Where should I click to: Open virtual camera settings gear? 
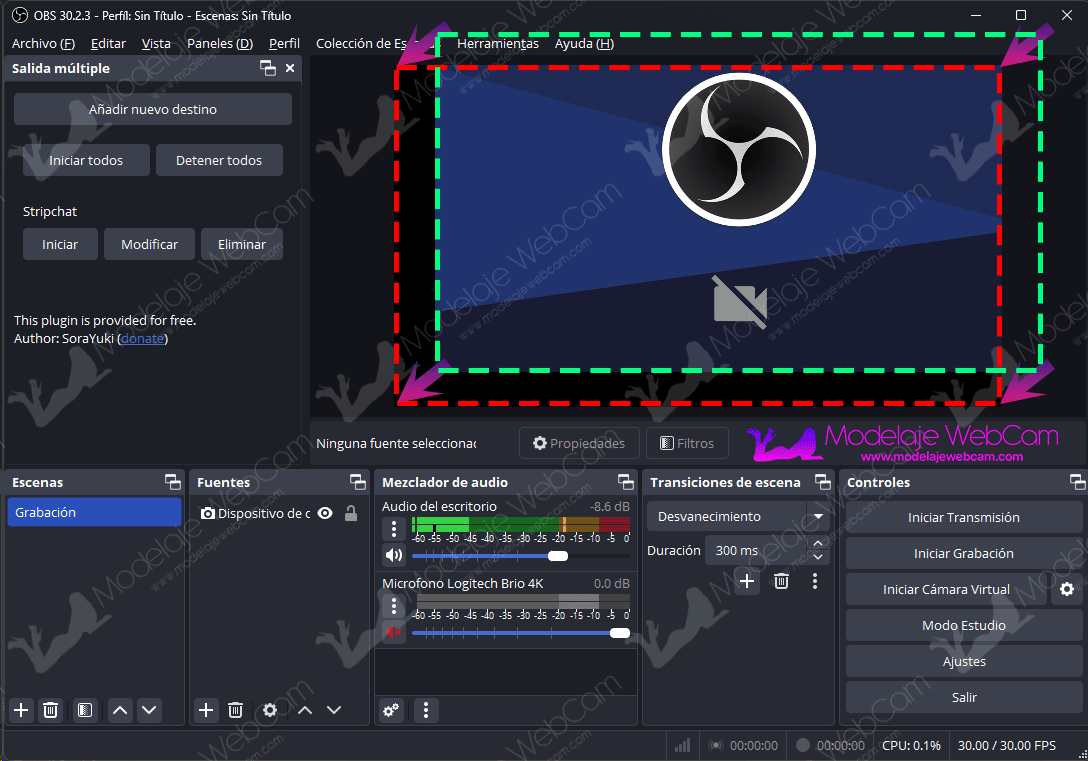[x=1067, y=589]
